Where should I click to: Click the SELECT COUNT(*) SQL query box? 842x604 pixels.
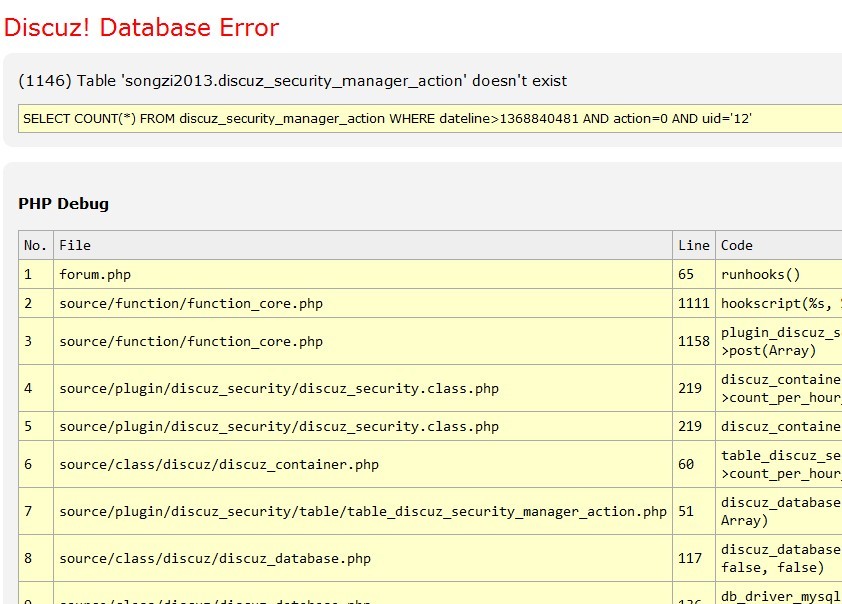pyautogui.click(x=430, y=119)
